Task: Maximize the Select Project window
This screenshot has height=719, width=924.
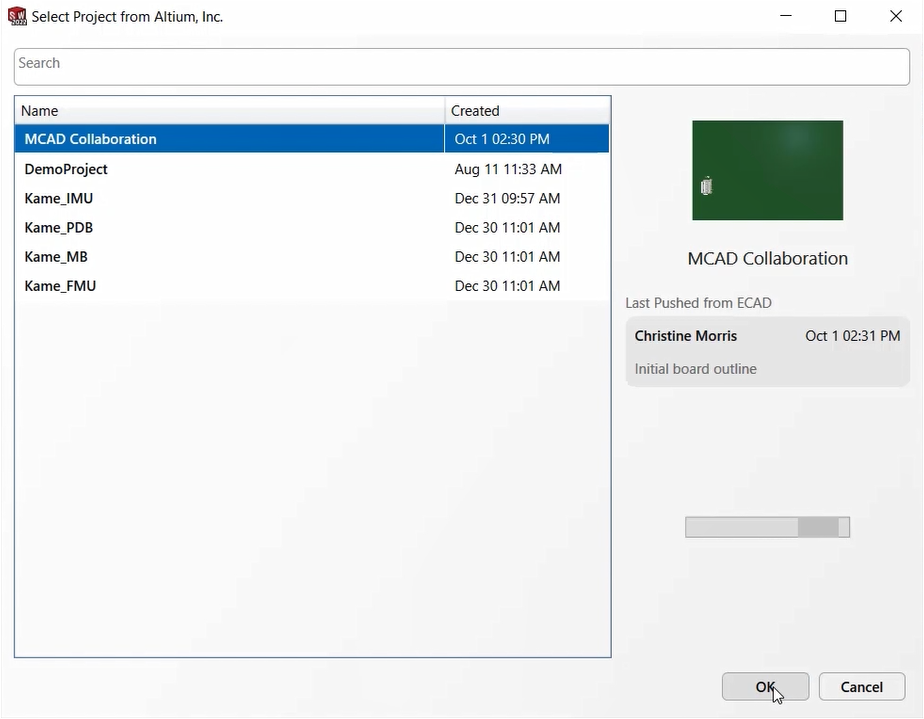Action: tap(841, 16)
